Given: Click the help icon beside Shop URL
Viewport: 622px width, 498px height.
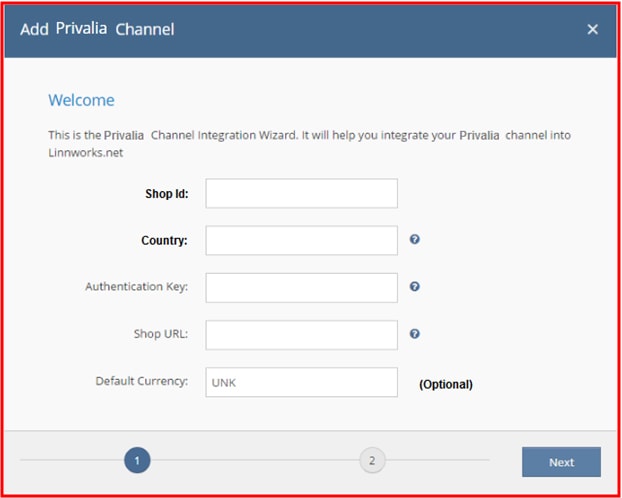Looking at the screenshot, I should [x=415, y=334].
